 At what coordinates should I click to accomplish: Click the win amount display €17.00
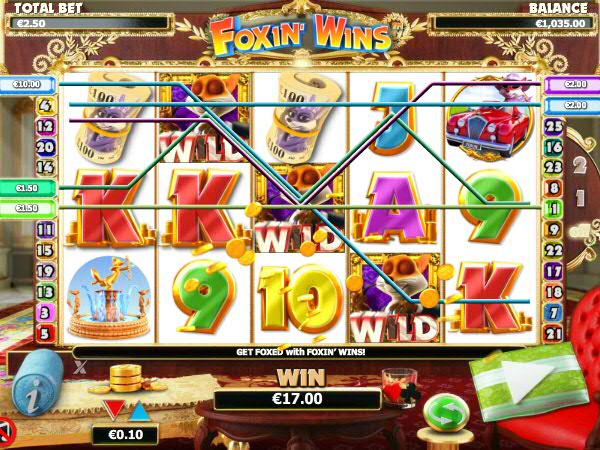tap(297, 399)
